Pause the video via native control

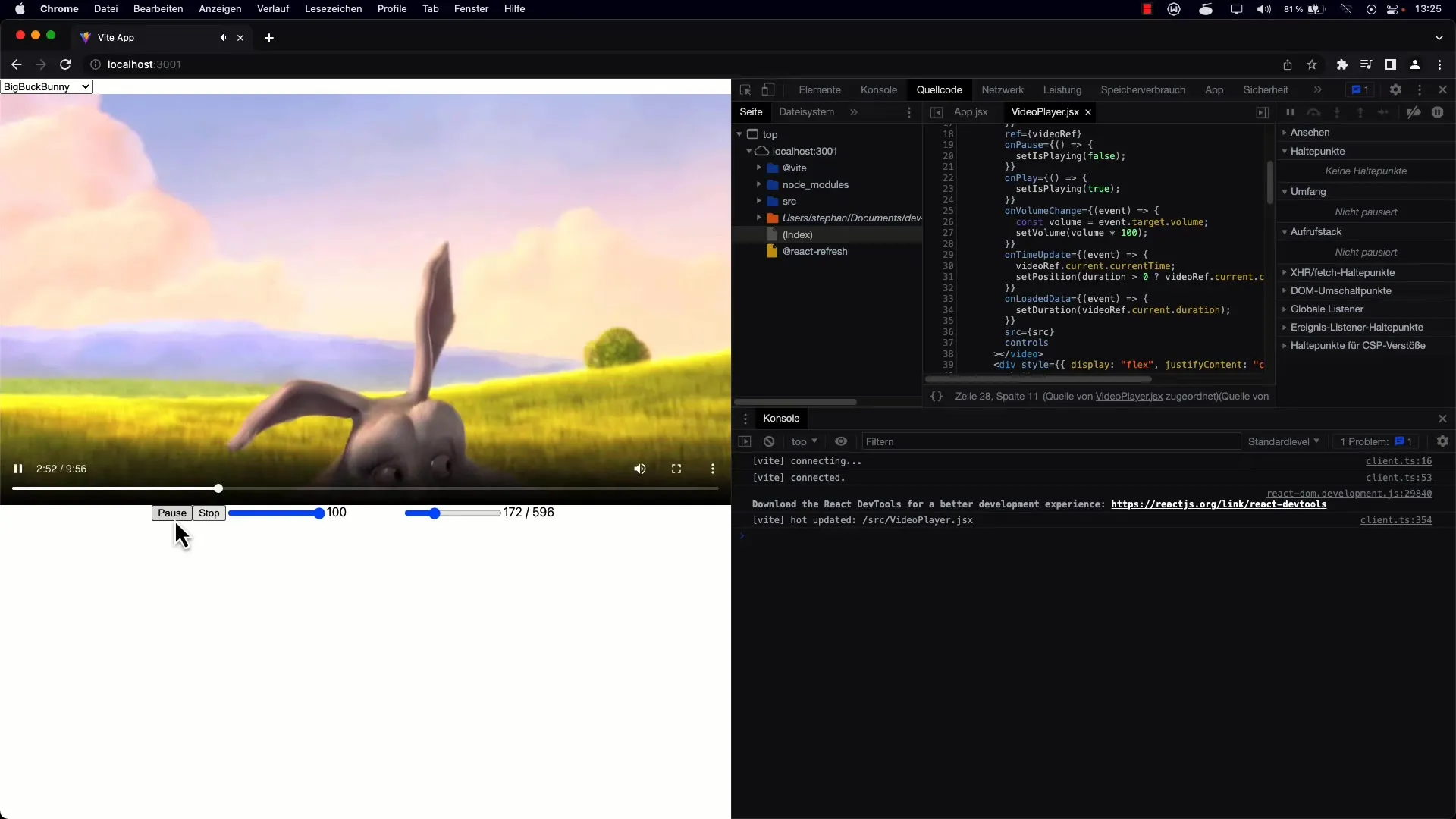click(x=18, y=469)
